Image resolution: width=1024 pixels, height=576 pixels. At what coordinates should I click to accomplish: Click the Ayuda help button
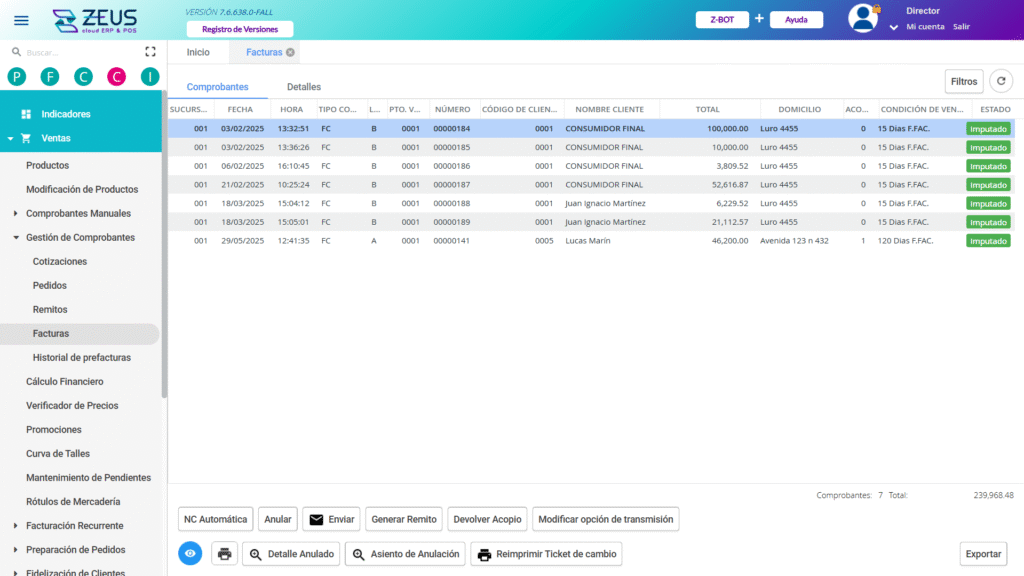pos(796,20)
